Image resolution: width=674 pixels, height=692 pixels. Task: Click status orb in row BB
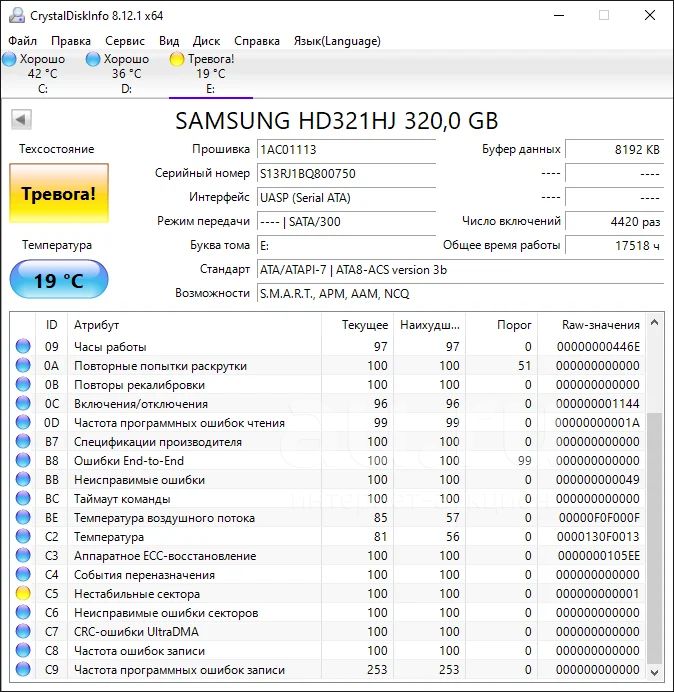pyautogui.click(x=23, y=479)
